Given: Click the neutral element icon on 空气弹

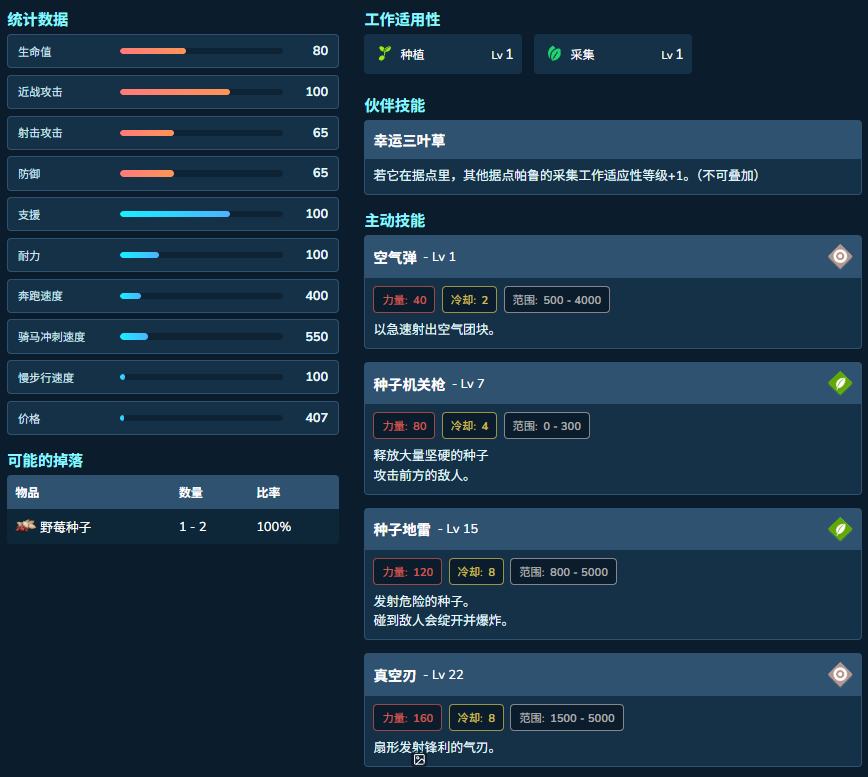Looking at the screenshot, I should [840, 256].
